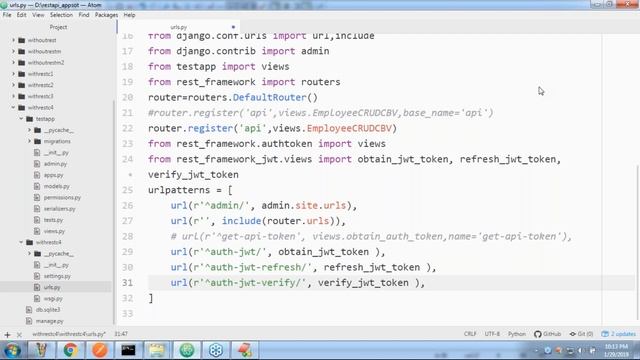Click the plus icon in status bar
The width and height of the screenshot is (640, 360).
7,334
